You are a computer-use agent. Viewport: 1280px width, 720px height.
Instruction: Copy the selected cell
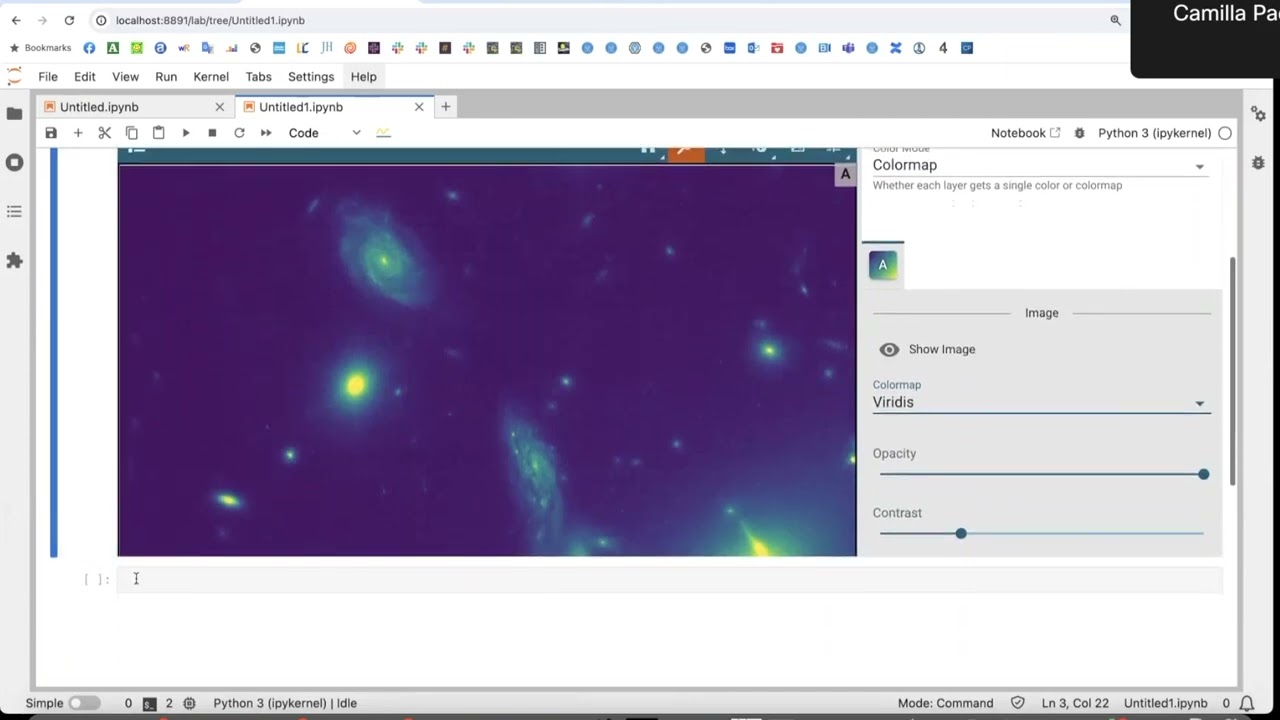pos(132,133)
